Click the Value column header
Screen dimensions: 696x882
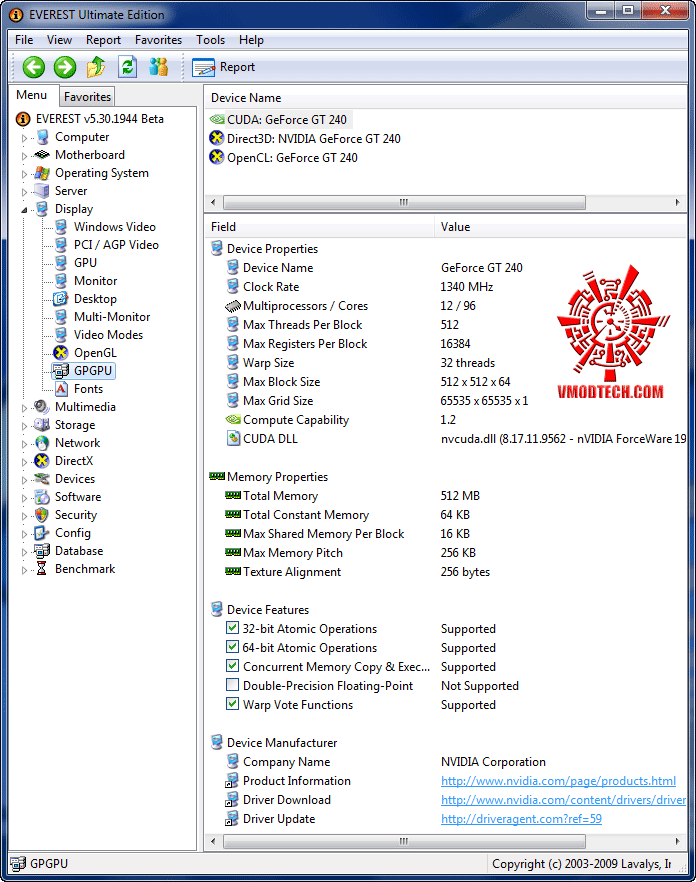560,227
